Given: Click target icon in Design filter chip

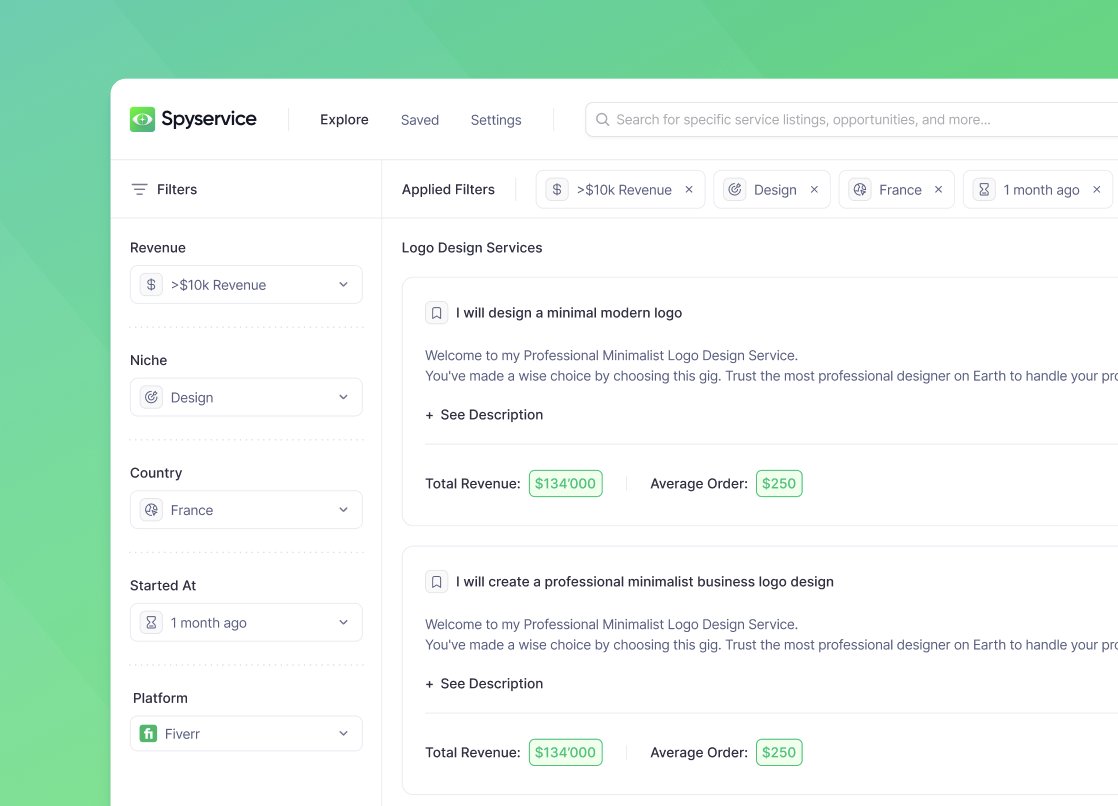Looking at the screenshot, I should click(734, 189).
